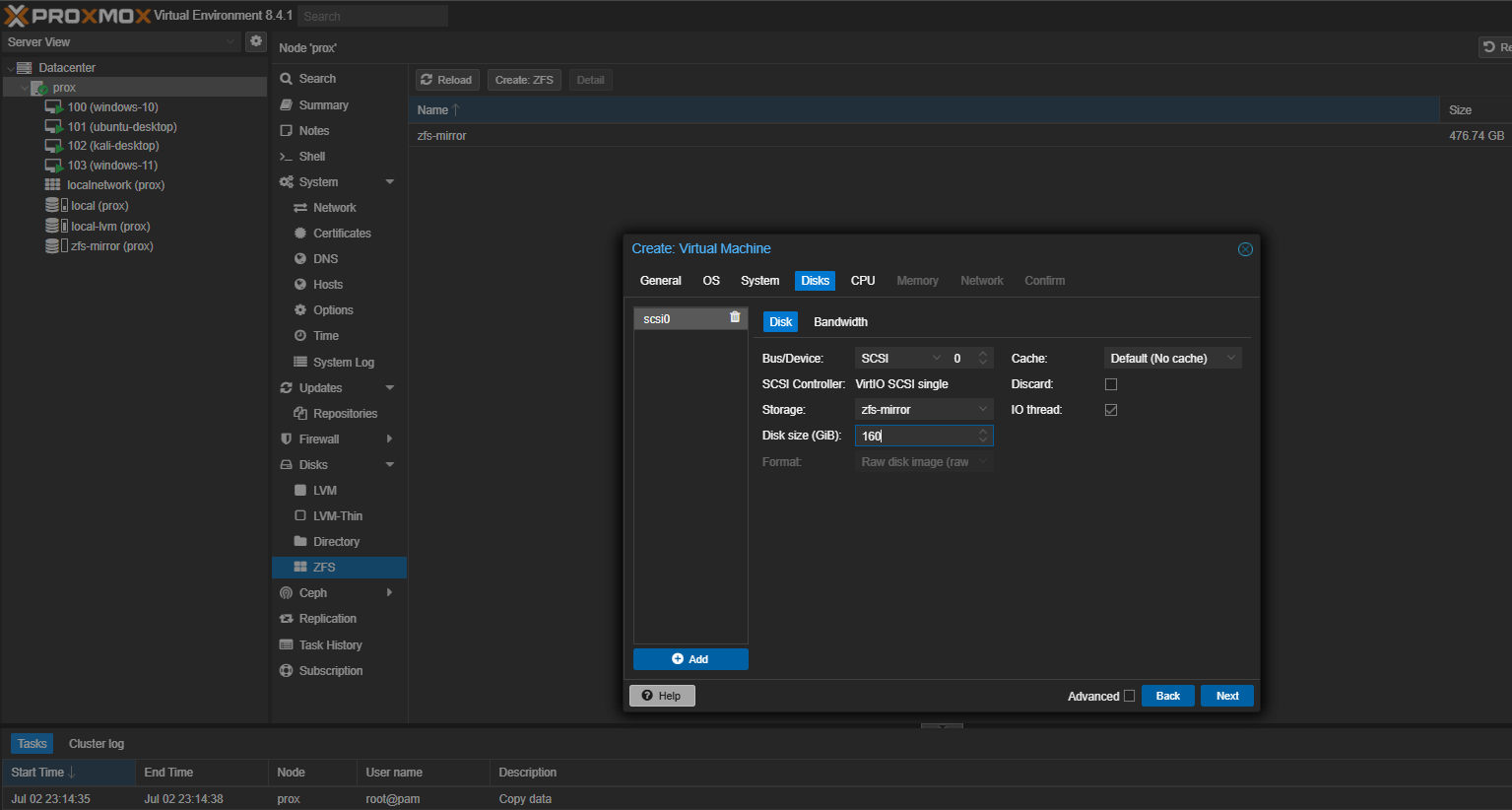
Task: Open the Bus/Device SCSI dropdown
Action: pos(899,359)
